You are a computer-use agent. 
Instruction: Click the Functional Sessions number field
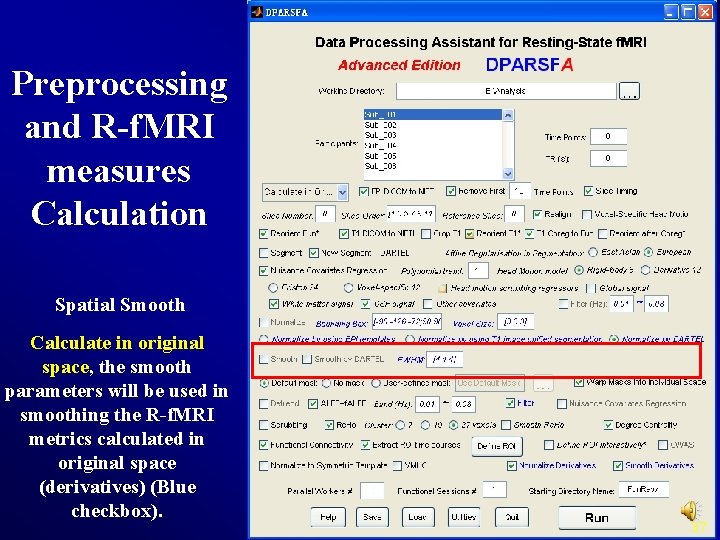coord(495,489)
